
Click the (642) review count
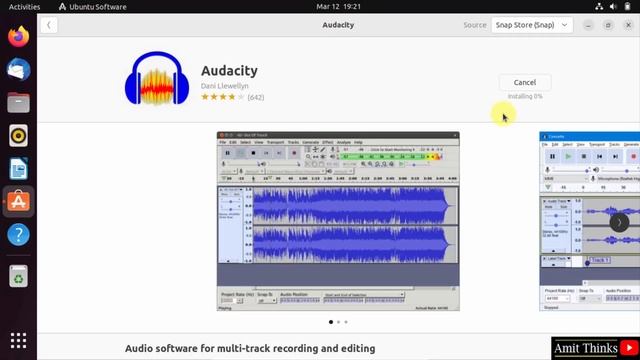tap(256, 97)
